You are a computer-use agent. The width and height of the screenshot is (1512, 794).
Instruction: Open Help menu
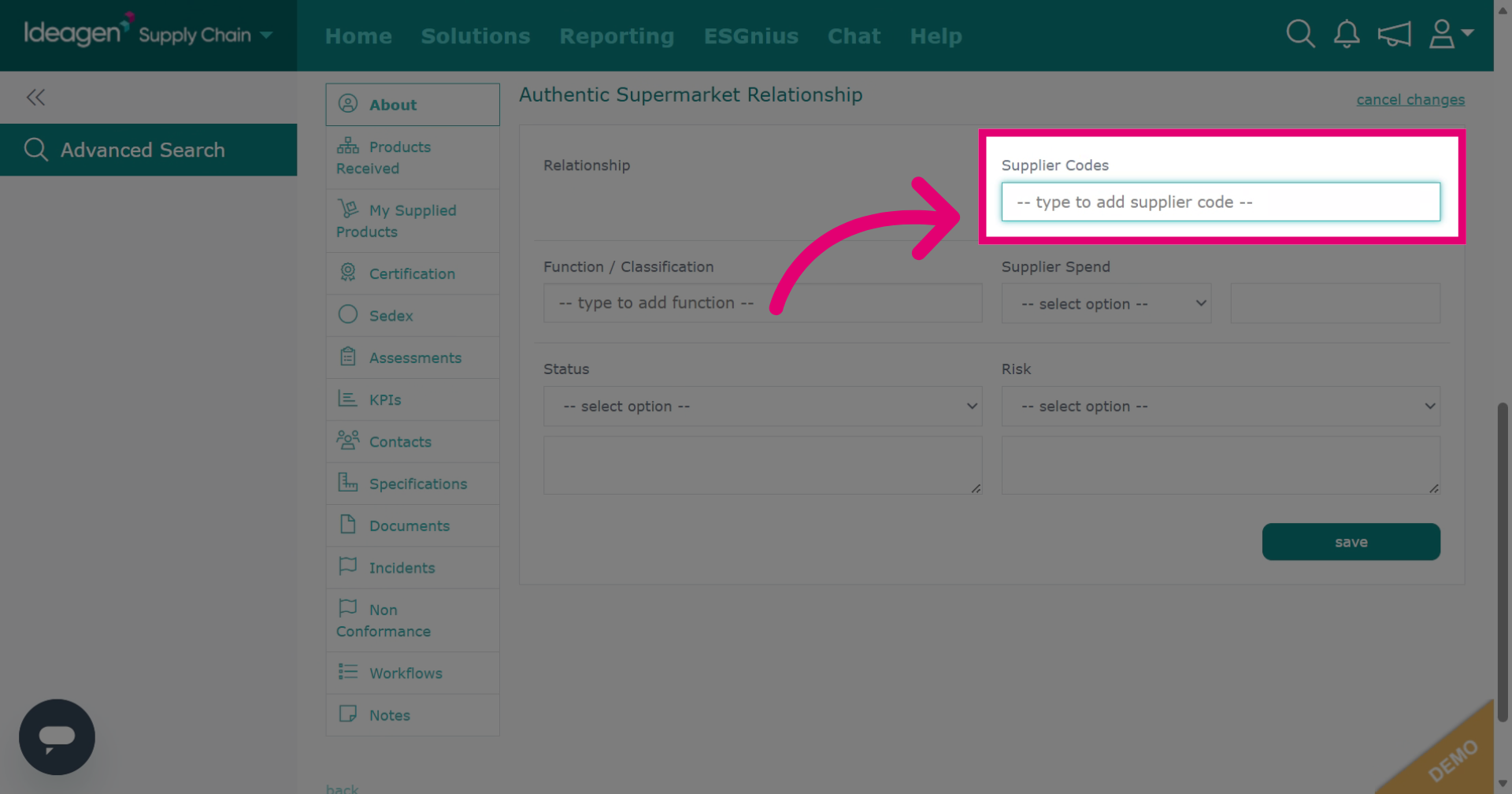(936, 36)
